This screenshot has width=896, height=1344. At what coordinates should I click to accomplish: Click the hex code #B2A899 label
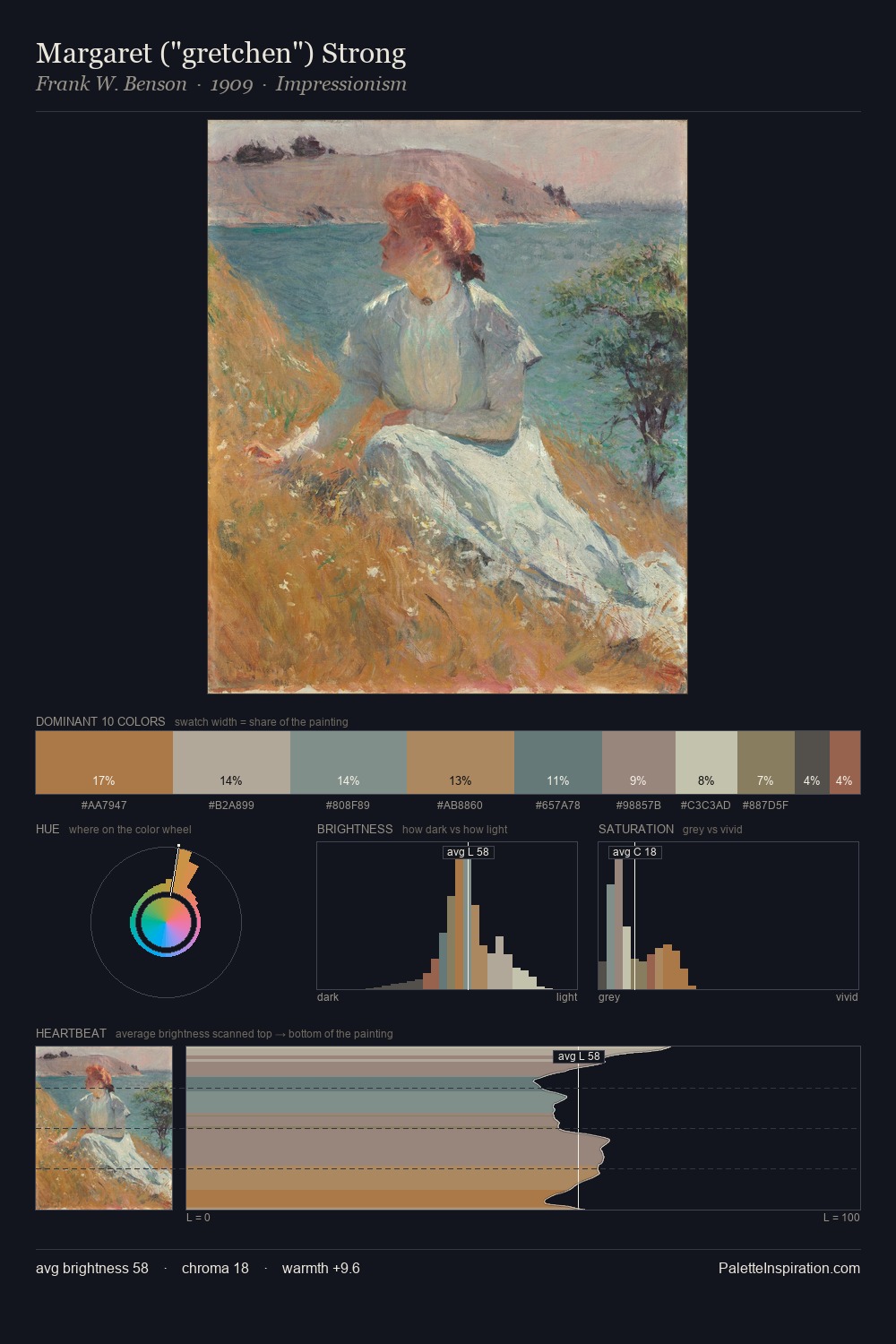pyautogui.click(x=231, y=806)
